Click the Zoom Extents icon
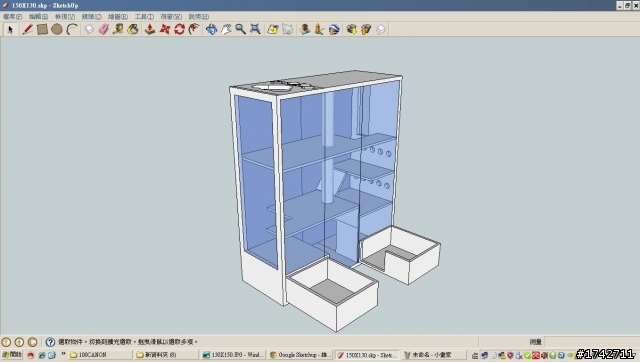This screenshot has width=640, height=362. pos(255,29)
